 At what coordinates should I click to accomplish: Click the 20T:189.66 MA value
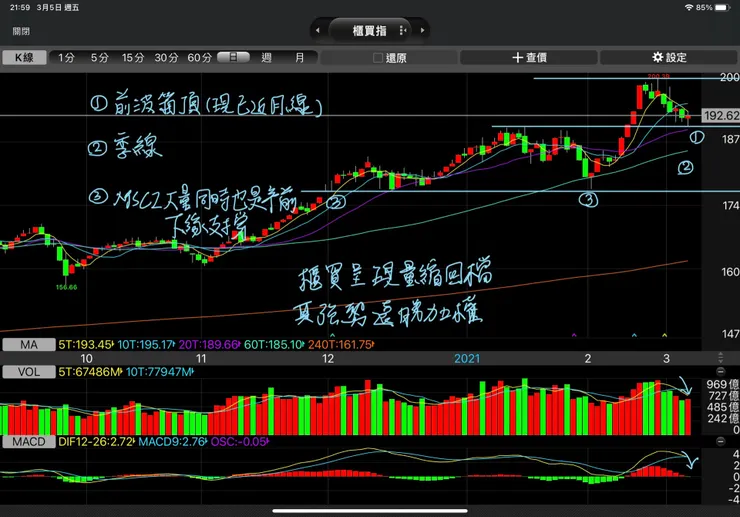pos(209,345)
